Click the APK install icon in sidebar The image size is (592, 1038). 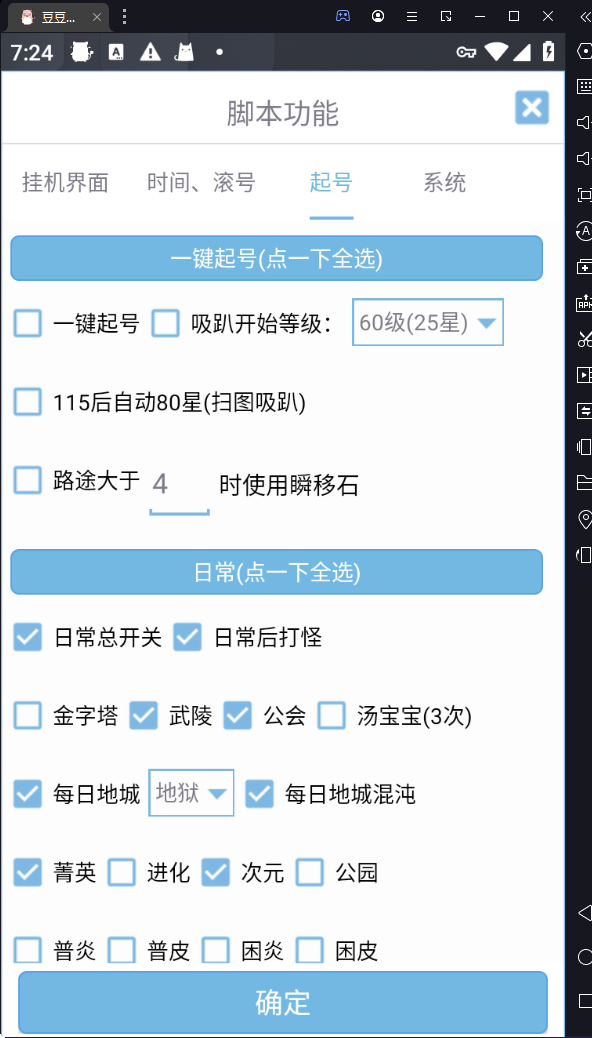[584, 303]
